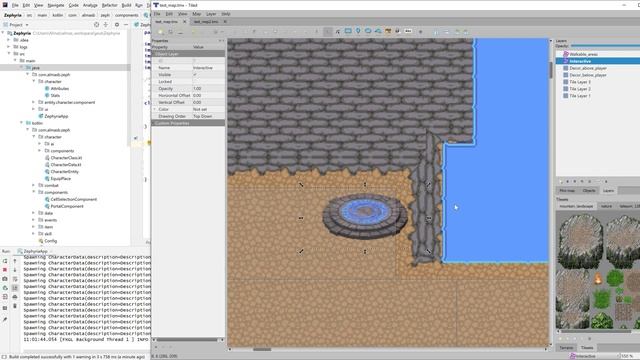This screenshot has width=640, height=360.
Task: Collapse the src folder
Action: point(9,53)
